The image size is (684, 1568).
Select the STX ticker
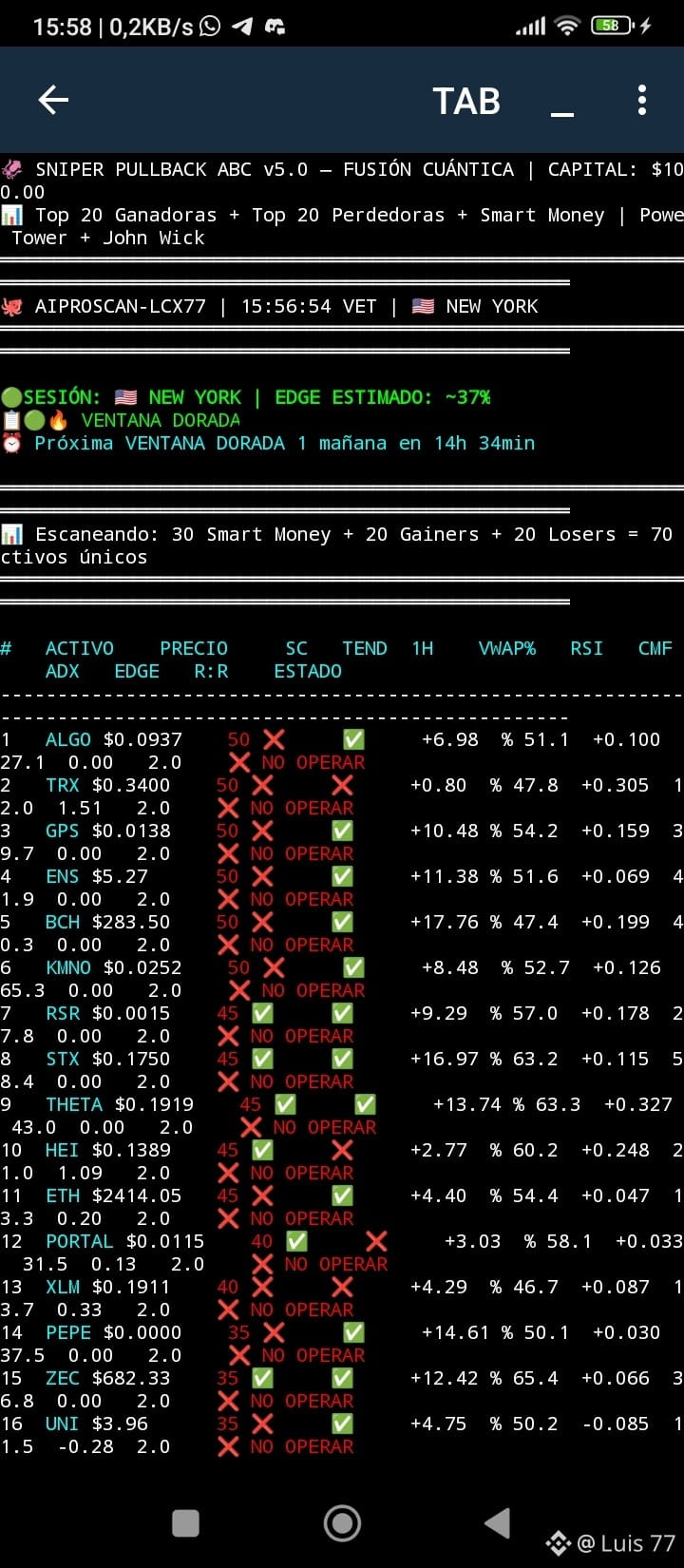(63, 1059)
